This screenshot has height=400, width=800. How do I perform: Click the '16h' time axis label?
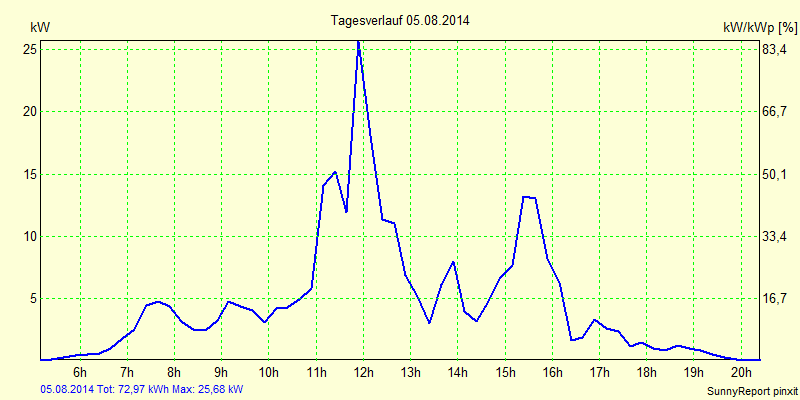tap(553, 371)
